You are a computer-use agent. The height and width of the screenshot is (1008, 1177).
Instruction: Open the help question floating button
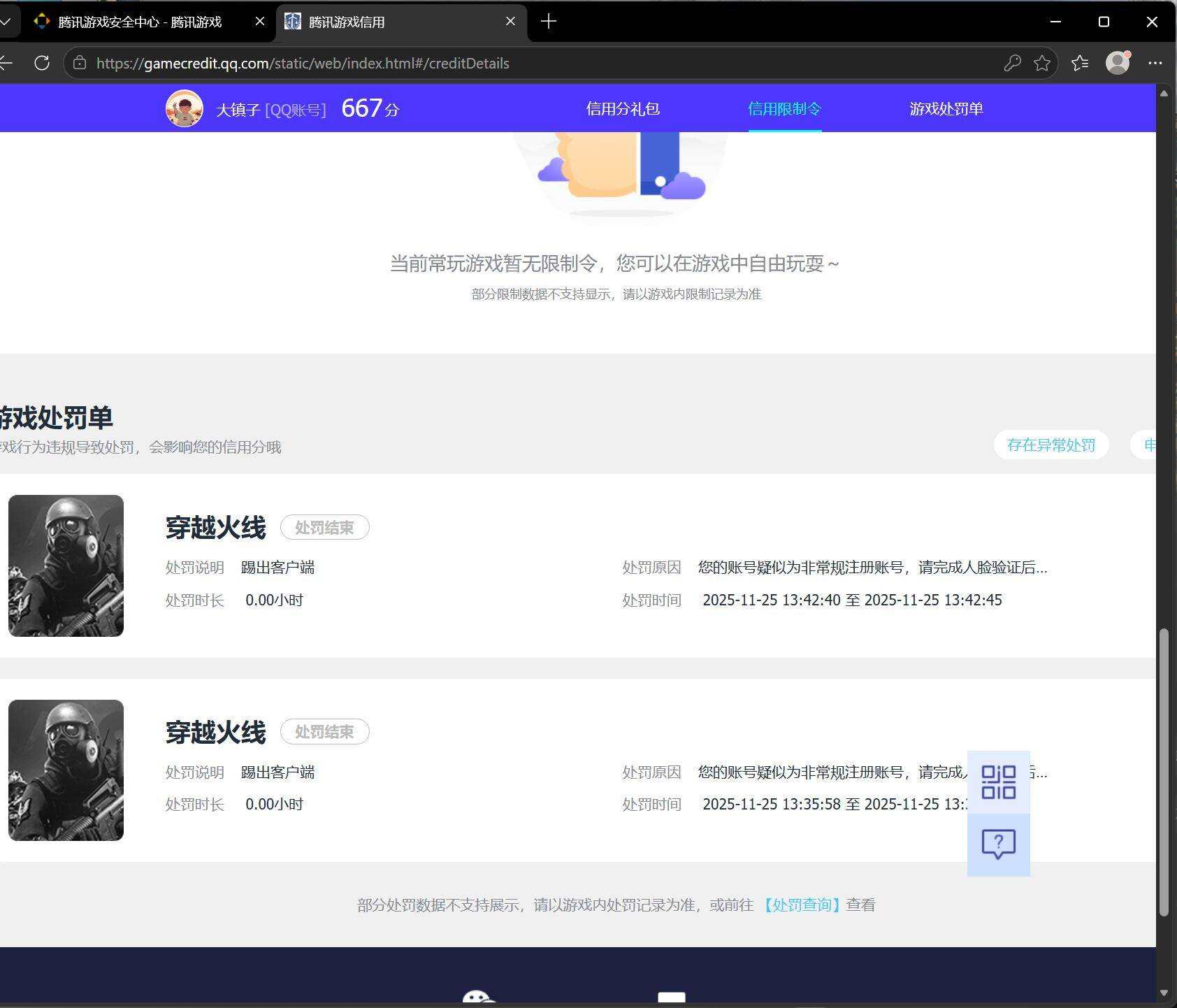pos(998,844)
